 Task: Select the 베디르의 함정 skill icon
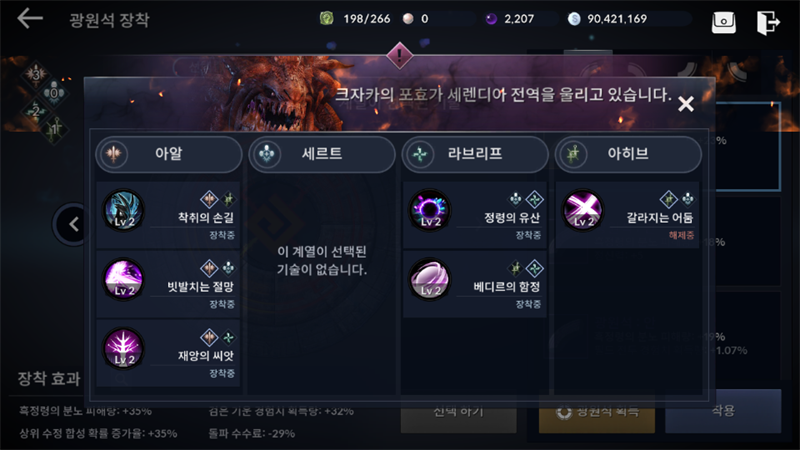pyautogui.click(x=430, y=280)
